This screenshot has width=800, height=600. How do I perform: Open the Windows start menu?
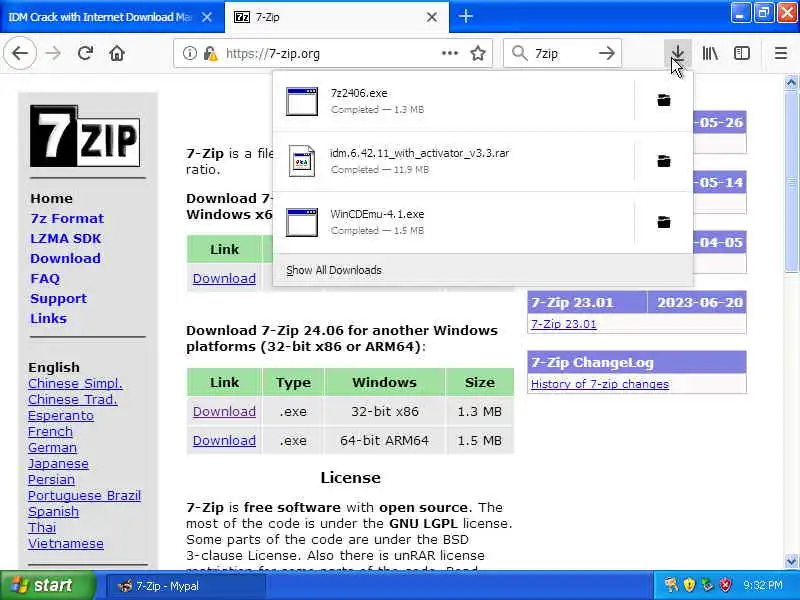point(47,585)
